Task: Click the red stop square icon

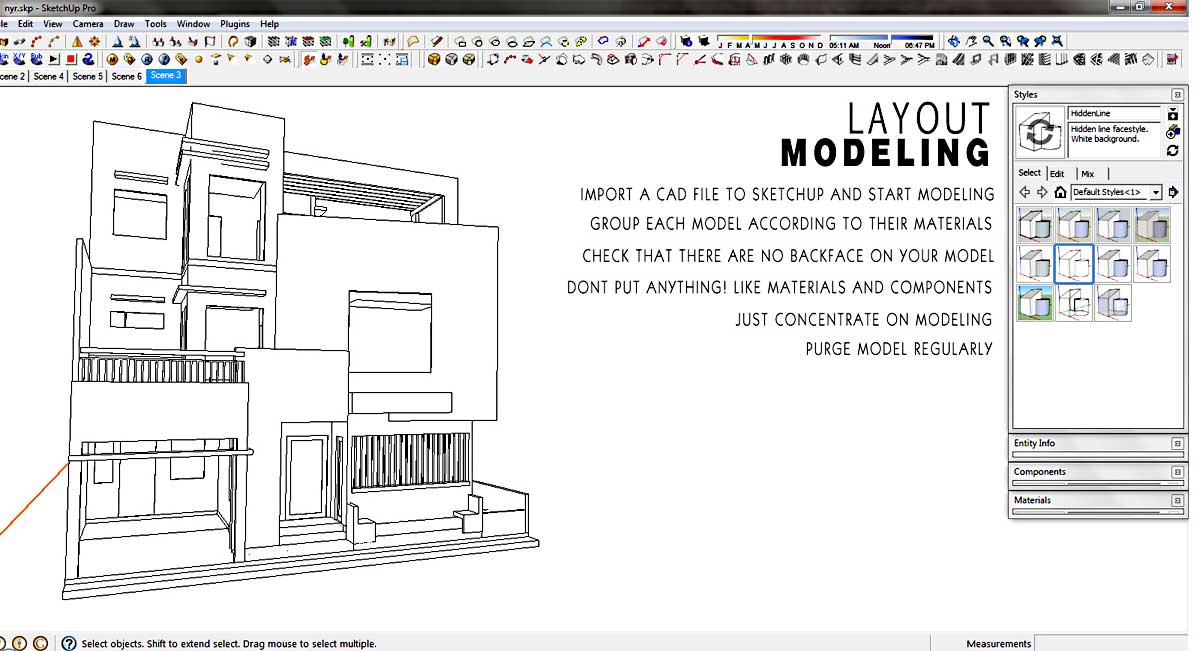Action: (71, 59)
